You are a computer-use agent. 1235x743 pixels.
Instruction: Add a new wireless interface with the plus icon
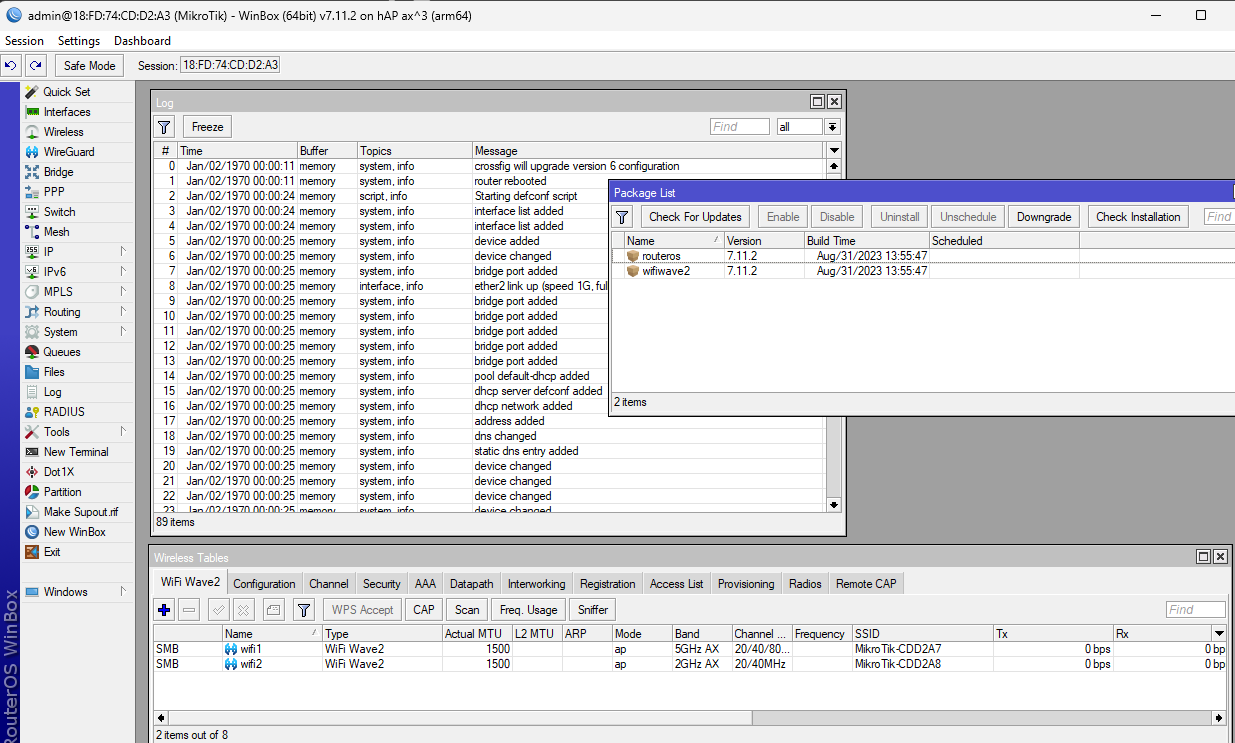pyautogui.click(x=163, y=609)
